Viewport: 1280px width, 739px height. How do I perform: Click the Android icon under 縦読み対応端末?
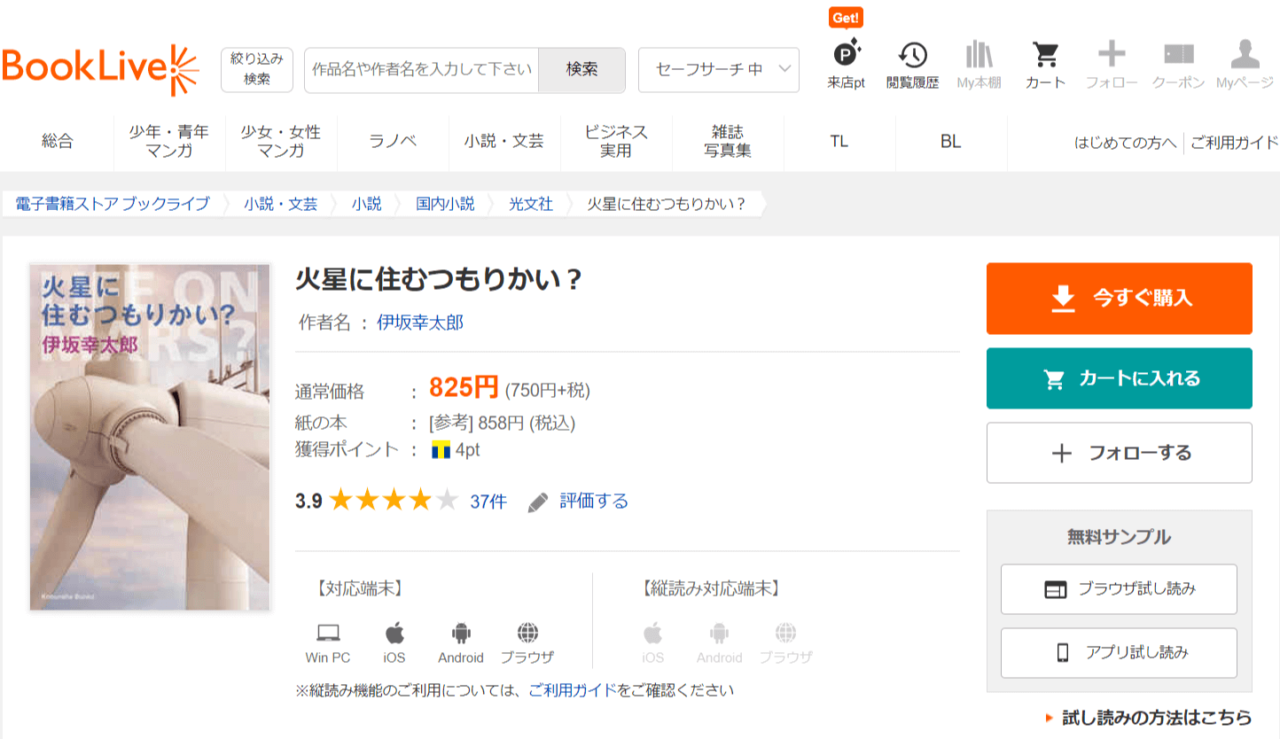point(719,632)
